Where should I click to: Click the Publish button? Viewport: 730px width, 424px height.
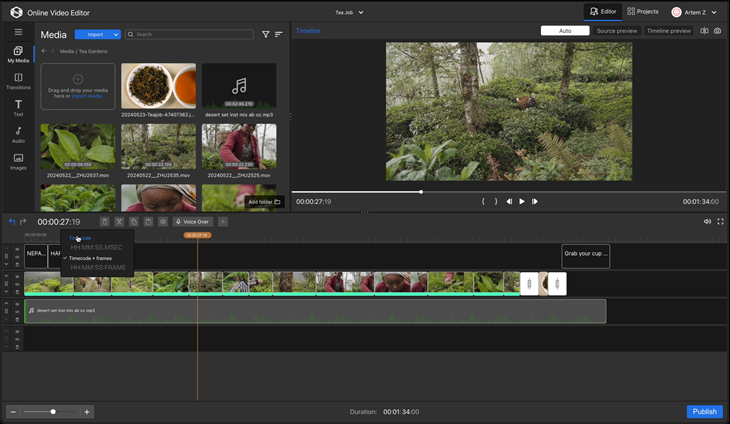click(704, 411)
